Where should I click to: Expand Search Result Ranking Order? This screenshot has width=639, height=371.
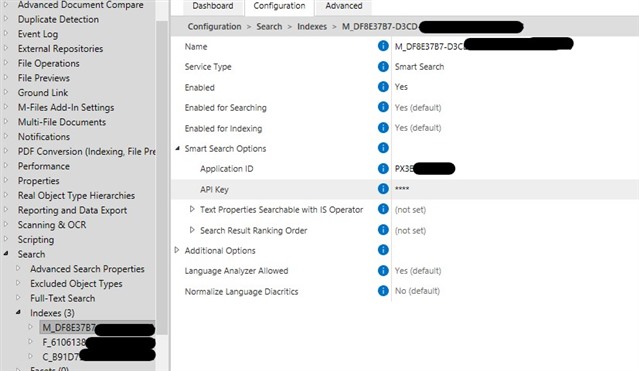(x=192, y=230)
